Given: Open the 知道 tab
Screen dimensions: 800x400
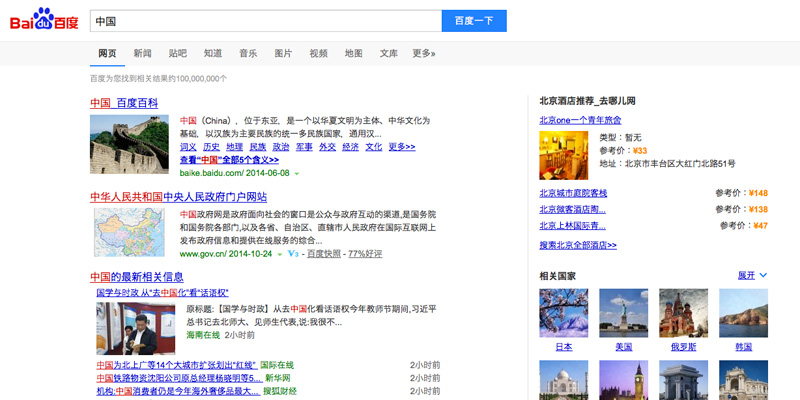Looking at the screenshot, I should 213,53.
